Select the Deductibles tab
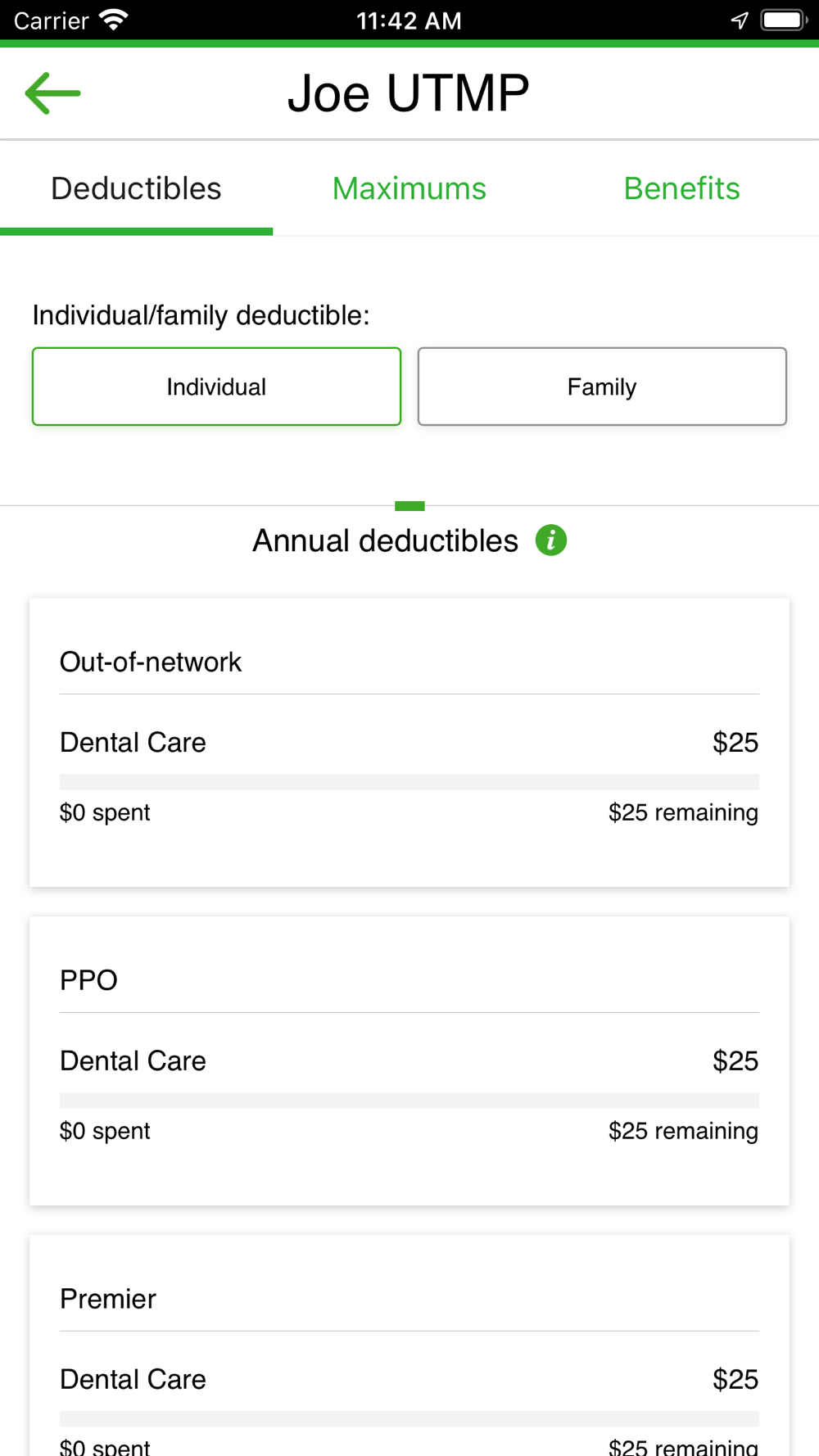 [x=136, y=188]
